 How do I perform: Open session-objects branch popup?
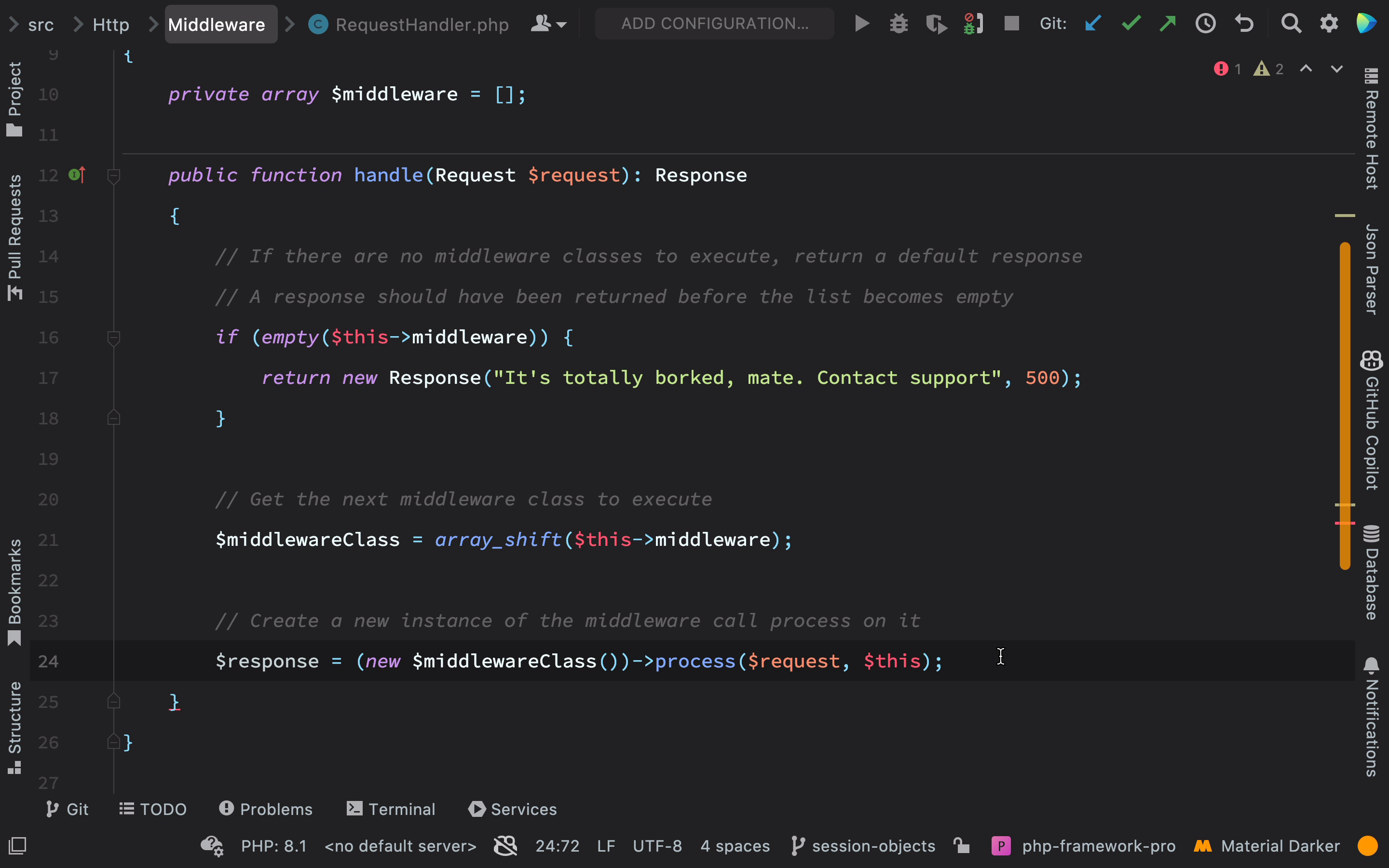coord(863,846)
